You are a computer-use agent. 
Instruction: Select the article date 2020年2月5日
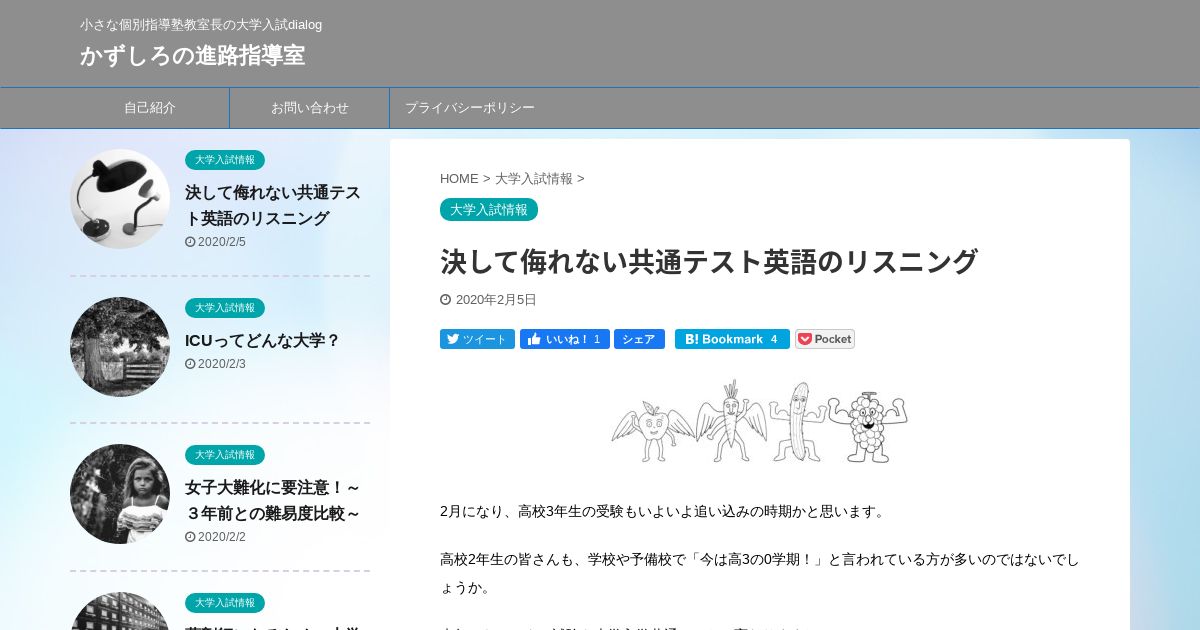489,300
